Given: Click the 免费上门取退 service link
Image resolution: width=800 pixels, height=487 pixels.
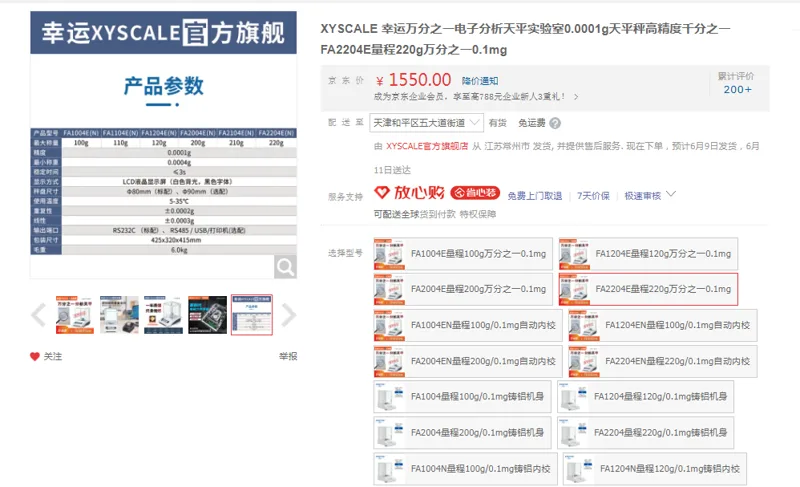Looking at the screenshot, I should click(x=535, y=195).
